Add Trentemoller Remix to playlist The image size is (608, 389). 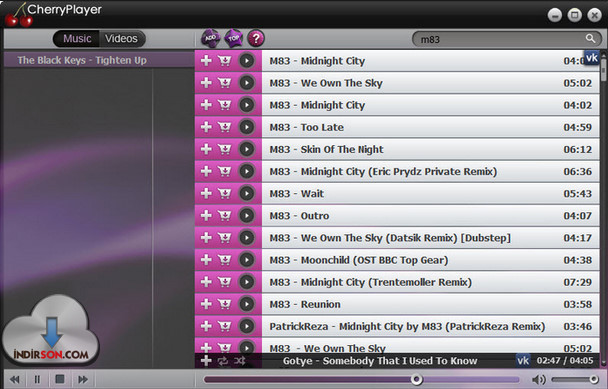coord(206,282)
